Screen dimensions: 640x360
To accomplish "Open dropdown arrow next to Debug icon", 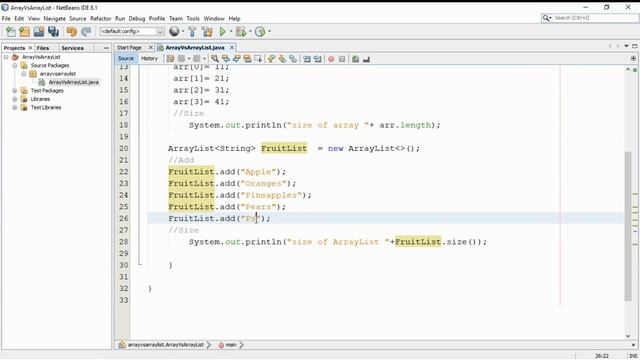I will point(250,31).
